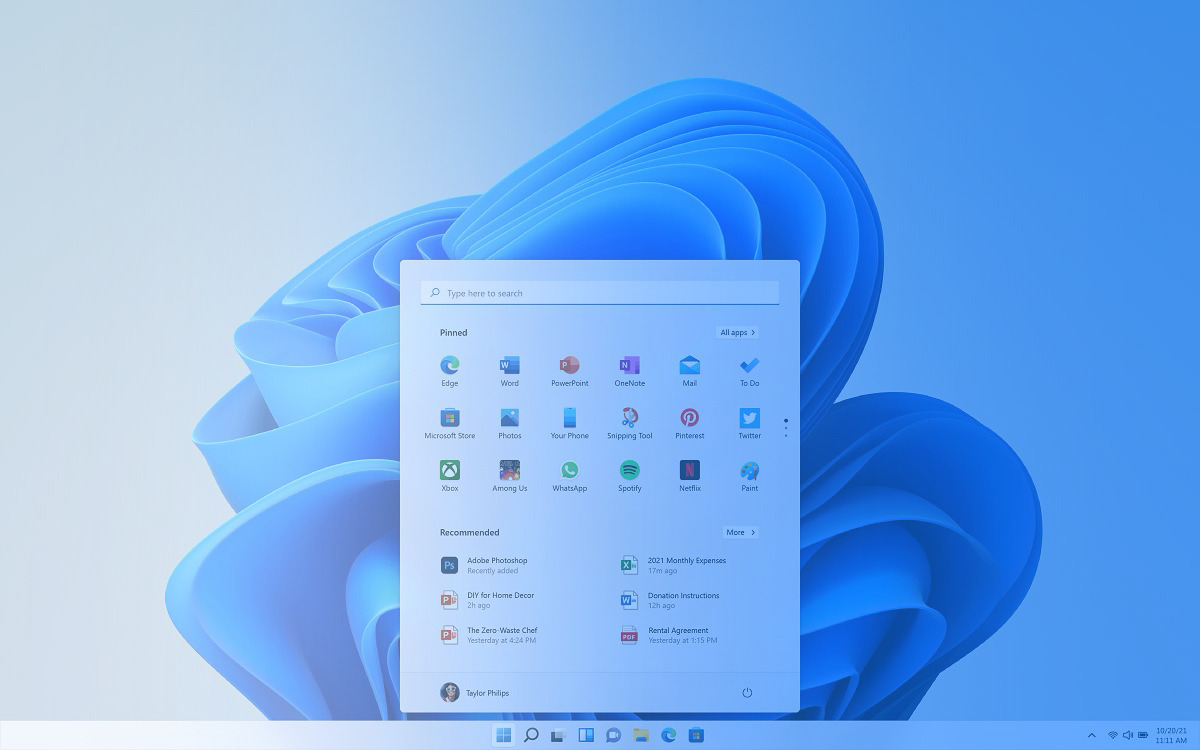Open the Mail app
The image size is (1200, 750).
pos(690,369)
